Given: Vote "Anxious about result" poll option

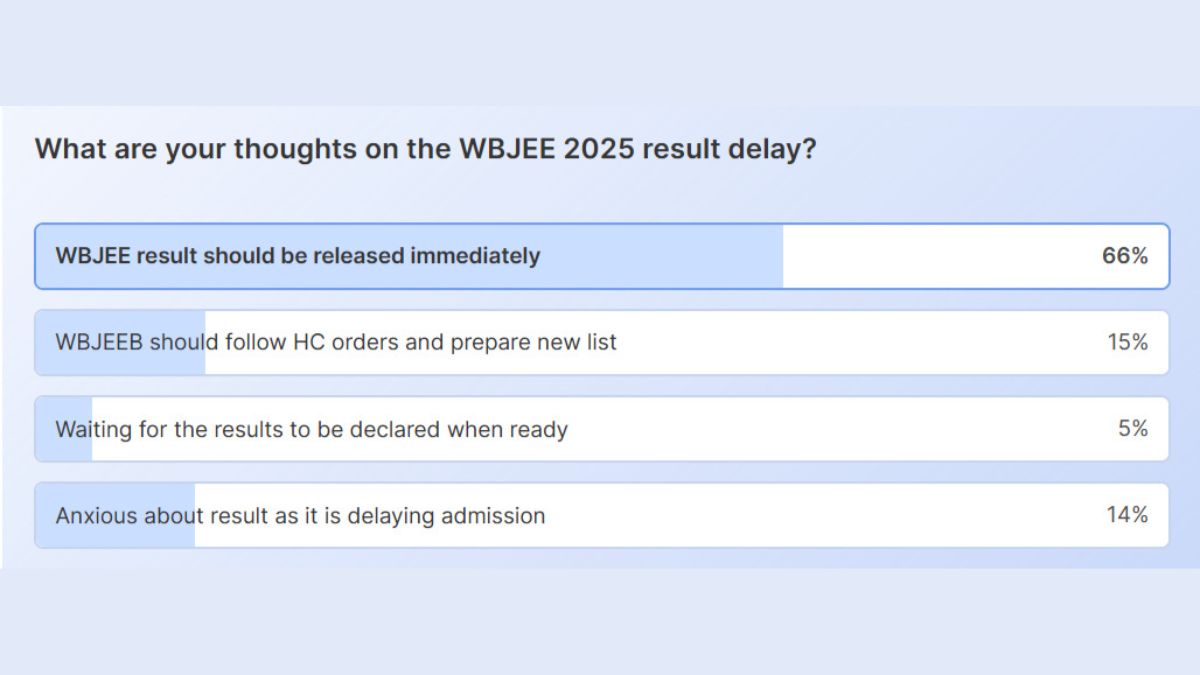Looking at the screenshot, I should pyautogui.click(x=300, y=516).
